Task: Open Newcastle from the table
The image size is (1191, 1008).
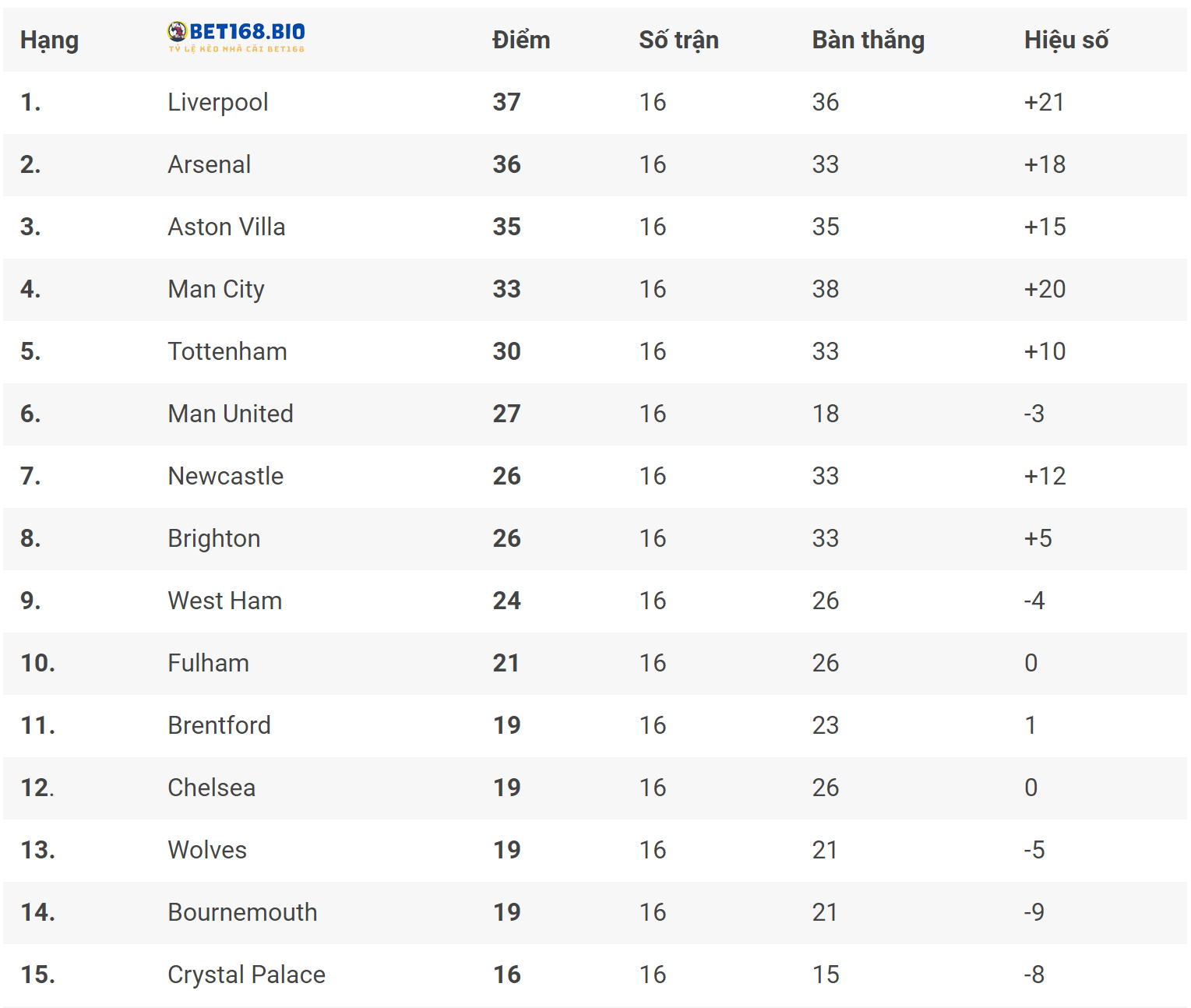Action: pyautogui.click(x=226, y=476)
